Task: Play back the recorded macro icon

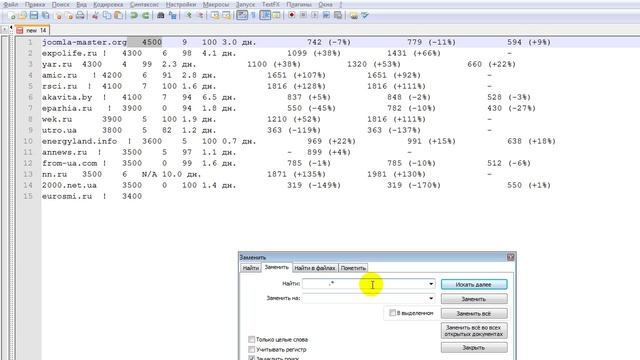Action: click(315, 15)
